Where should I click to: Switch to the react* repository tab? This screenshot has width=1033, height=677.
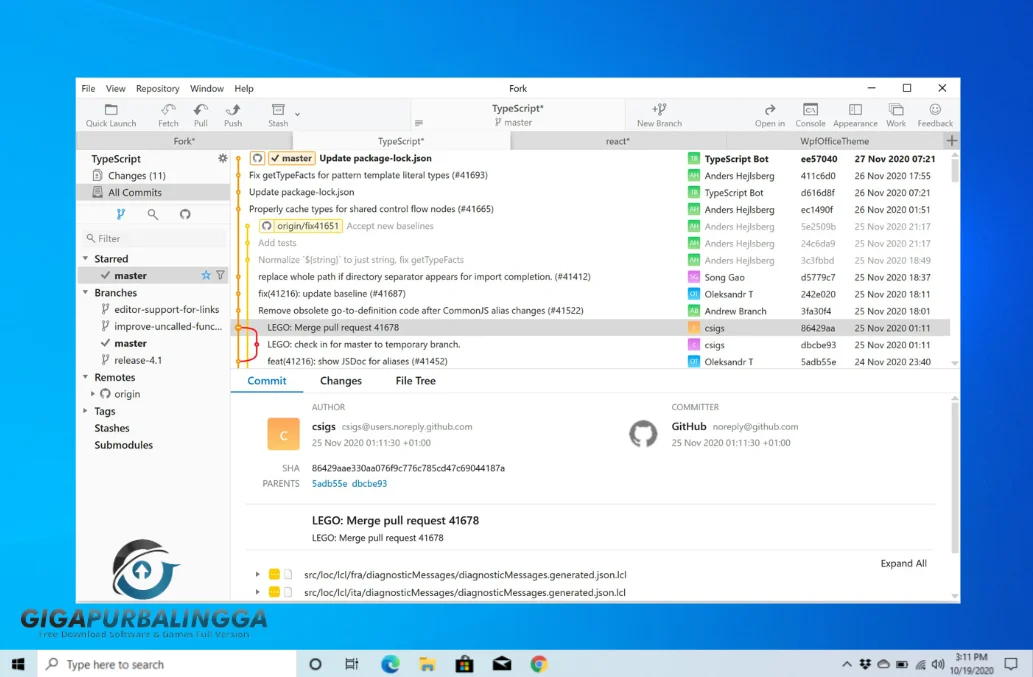click(x=618, y=141)
